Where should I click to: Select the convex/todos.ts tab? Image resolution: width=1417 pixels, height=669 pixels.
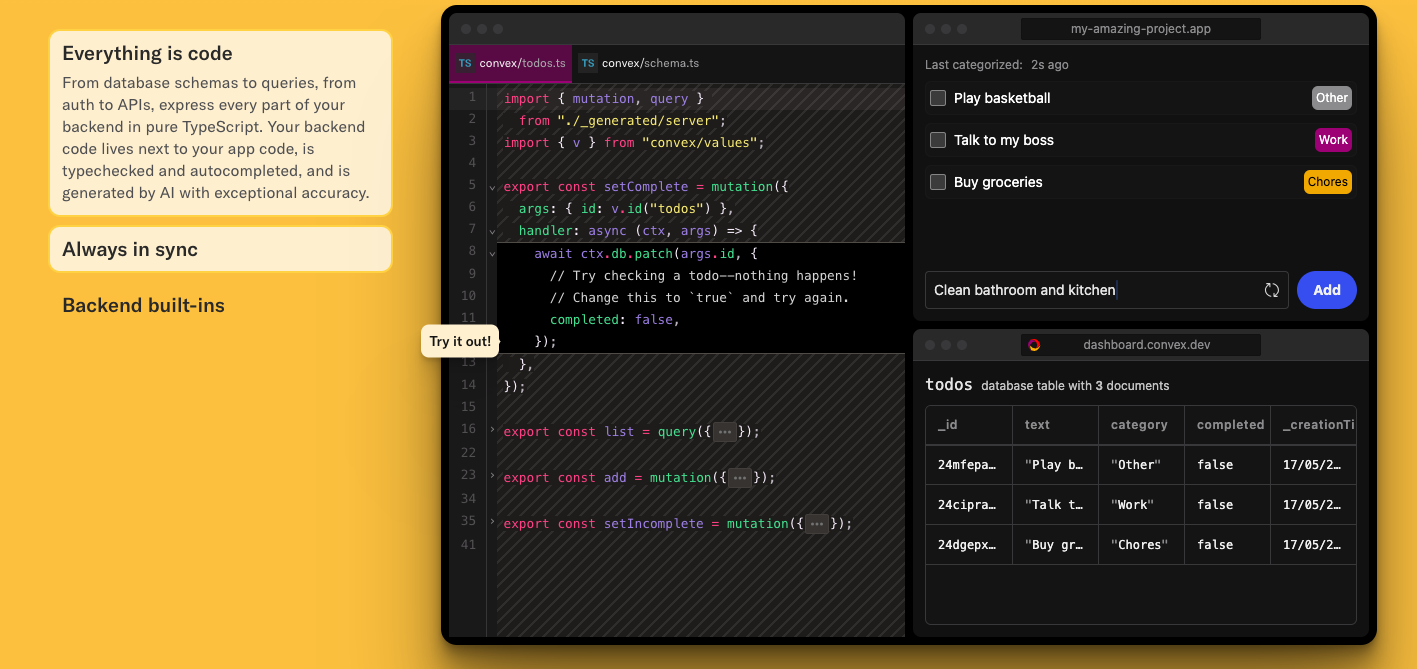520,62
